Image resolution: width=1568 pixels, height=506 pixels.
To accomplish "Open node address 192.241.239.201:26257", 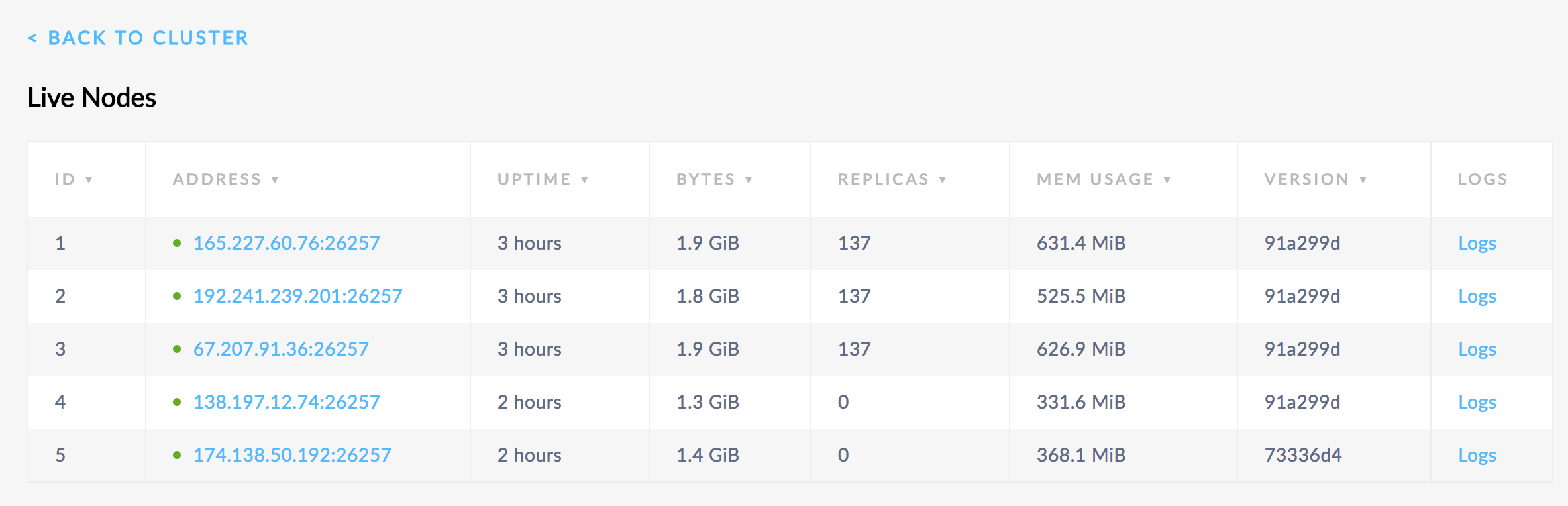I will click(297, 296).
